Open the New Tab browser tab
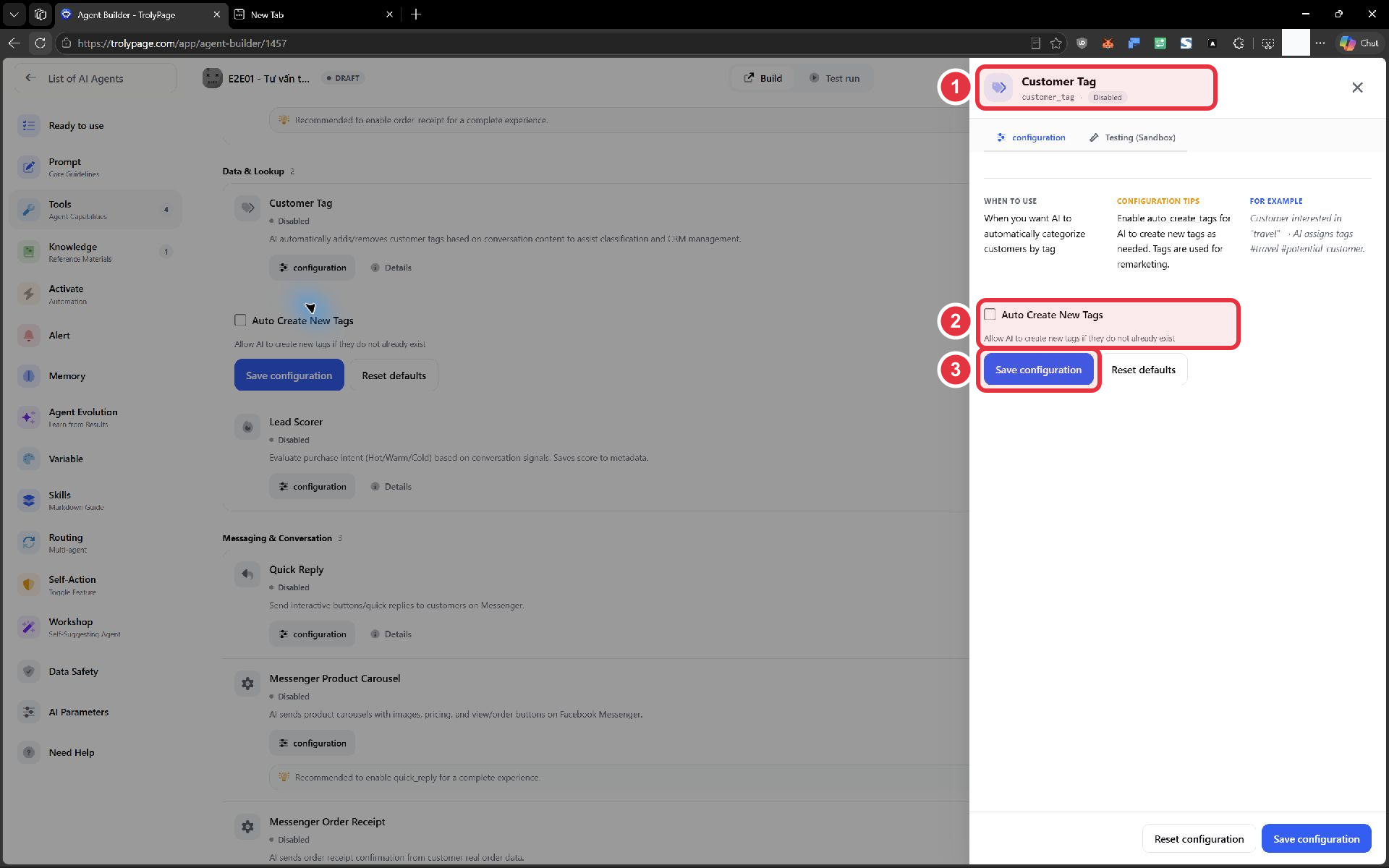Image resolution: width=1389 pixels, height=868 pixels. [x=314, y=14]
